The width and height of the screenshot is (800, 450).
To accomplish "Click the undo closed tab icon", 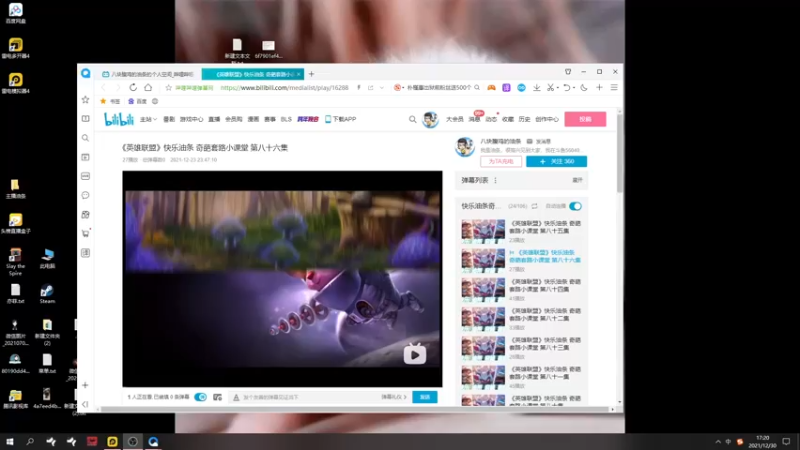I will [566, 88].
